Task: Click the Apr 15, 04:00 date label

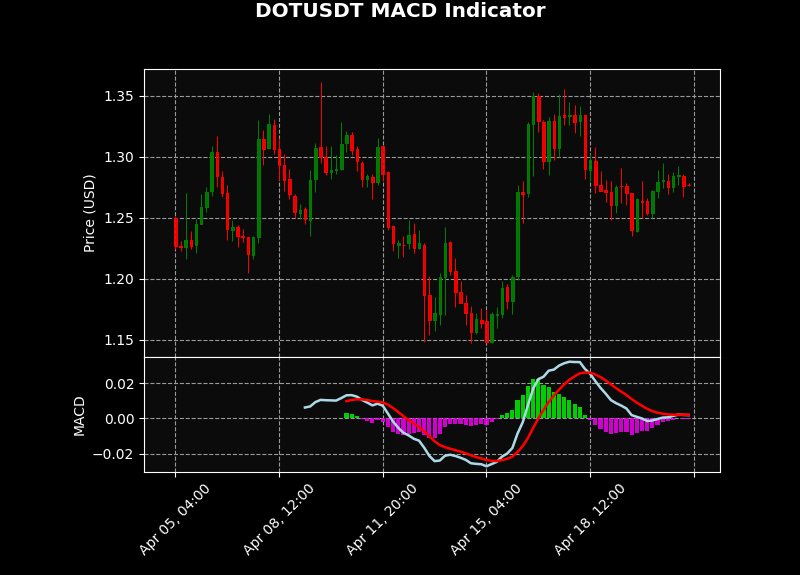Action: point(486,519)
